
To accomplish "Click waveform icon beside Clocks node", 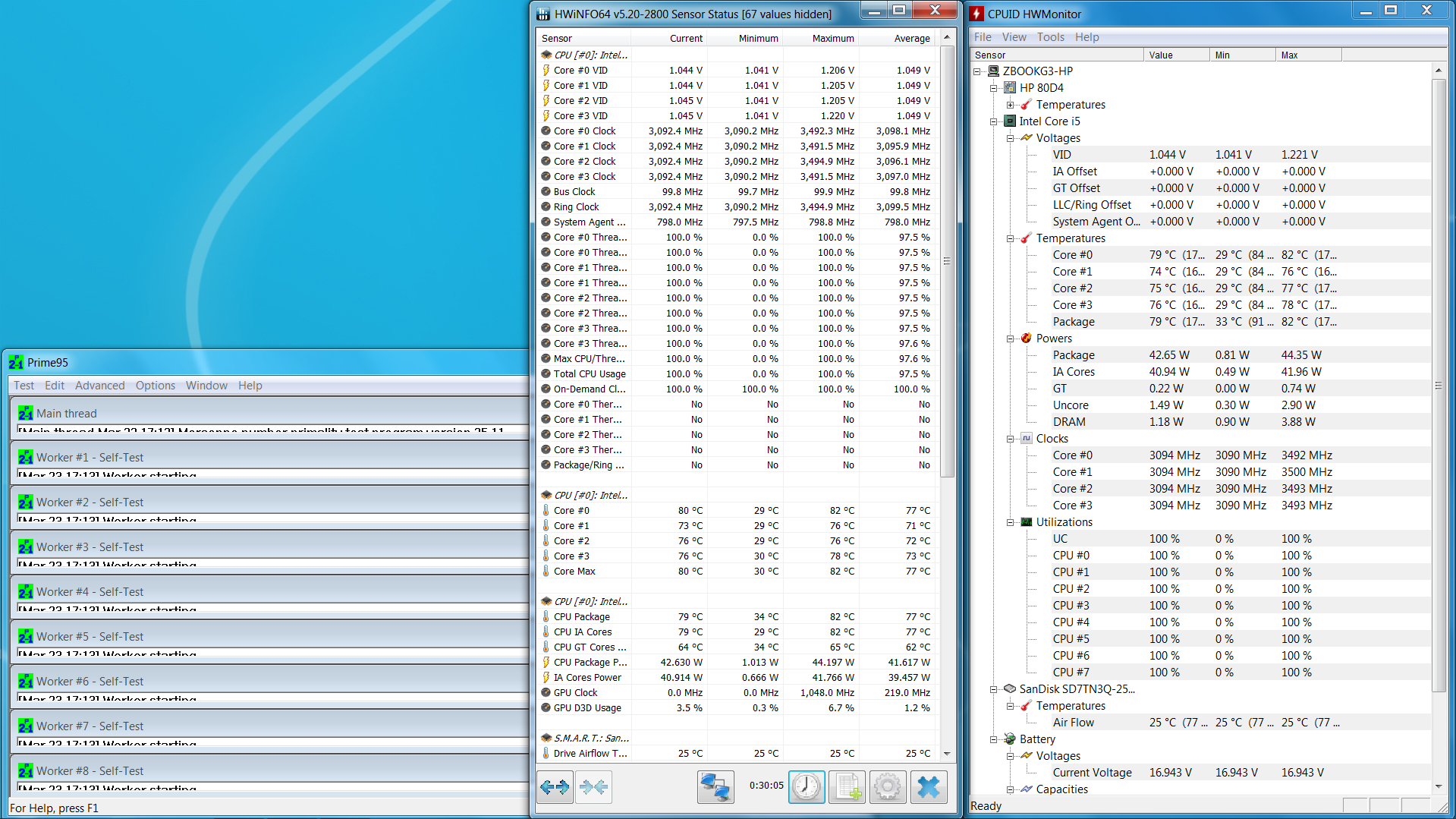I will coord(1027,439).
